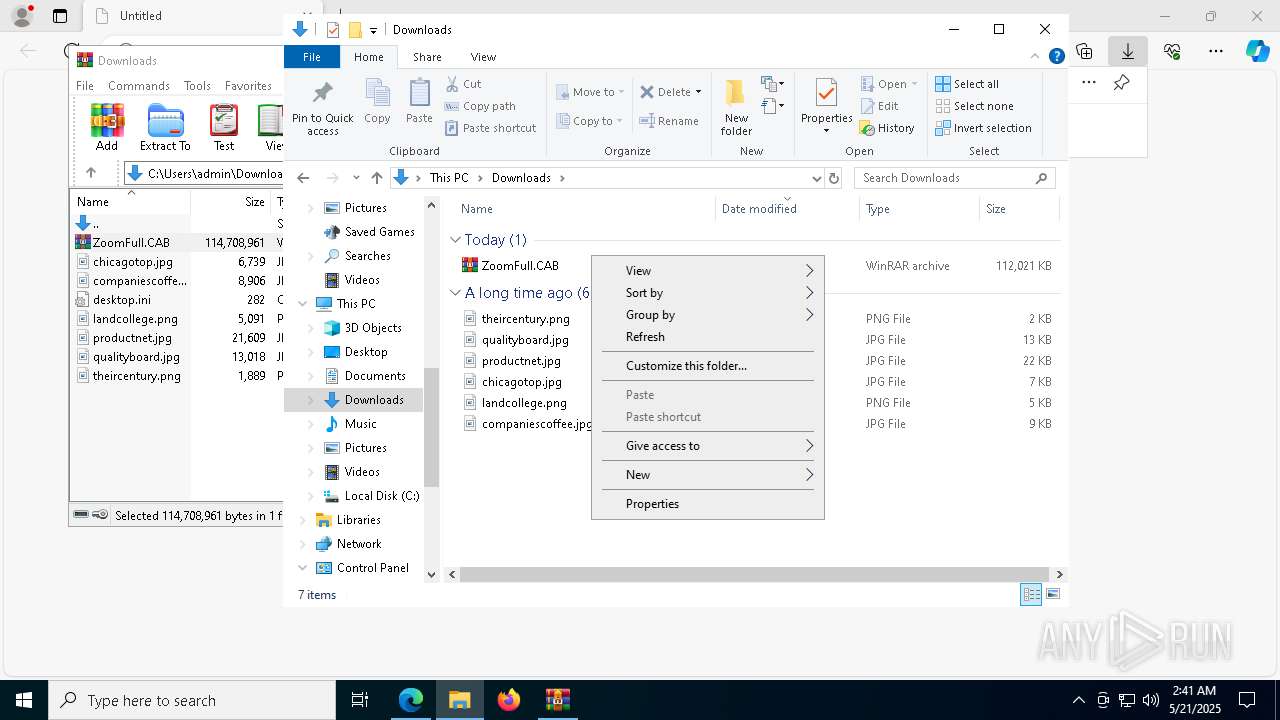Screen dimensions: 1280x720
Task: Sort by Date modified column
Action: tap(787, 209)
